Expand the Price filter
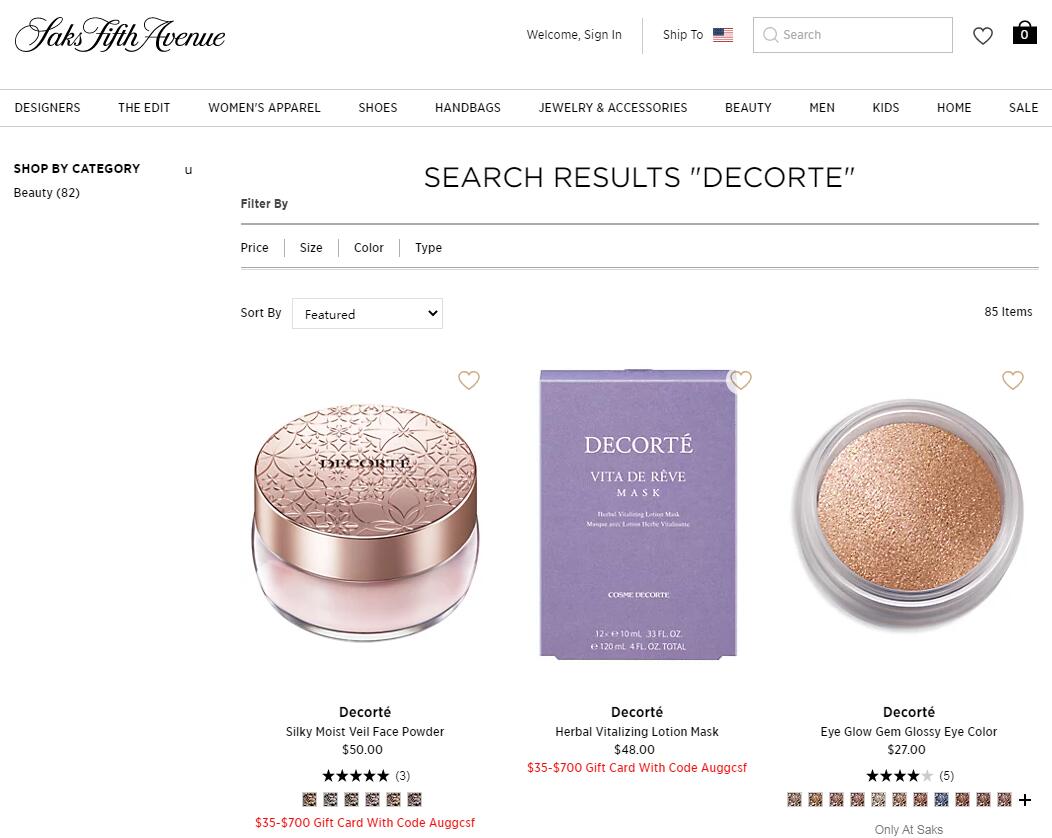1052x838 pixels. tap(254, 248)
